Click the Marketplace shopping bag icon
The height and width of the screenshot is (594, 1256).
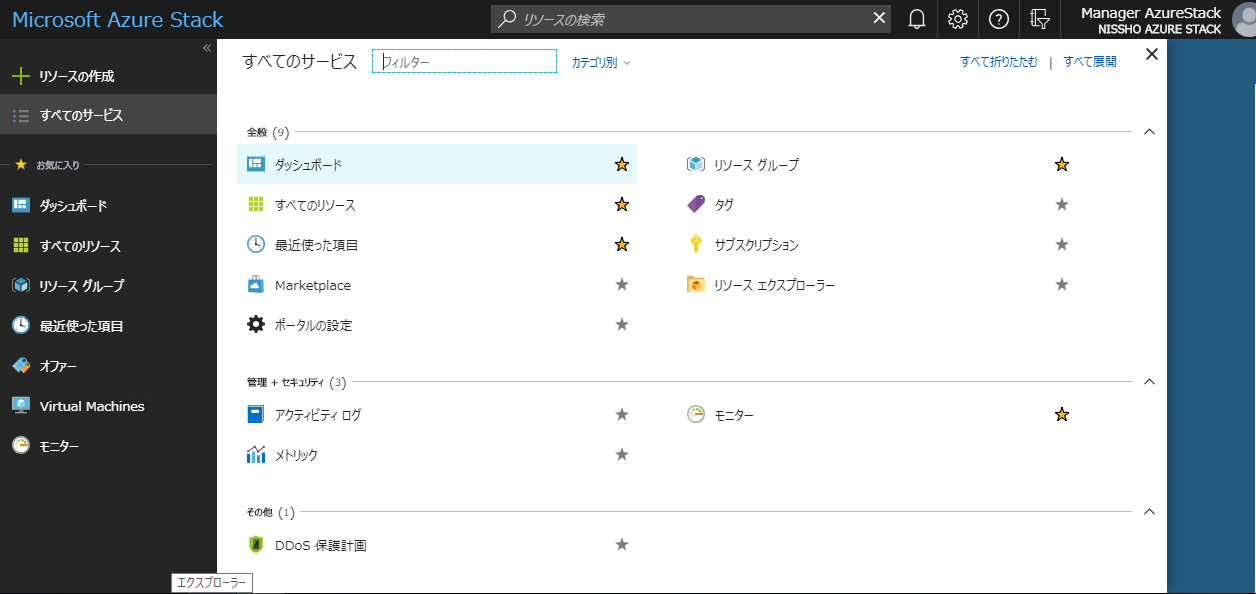[256, 285]
